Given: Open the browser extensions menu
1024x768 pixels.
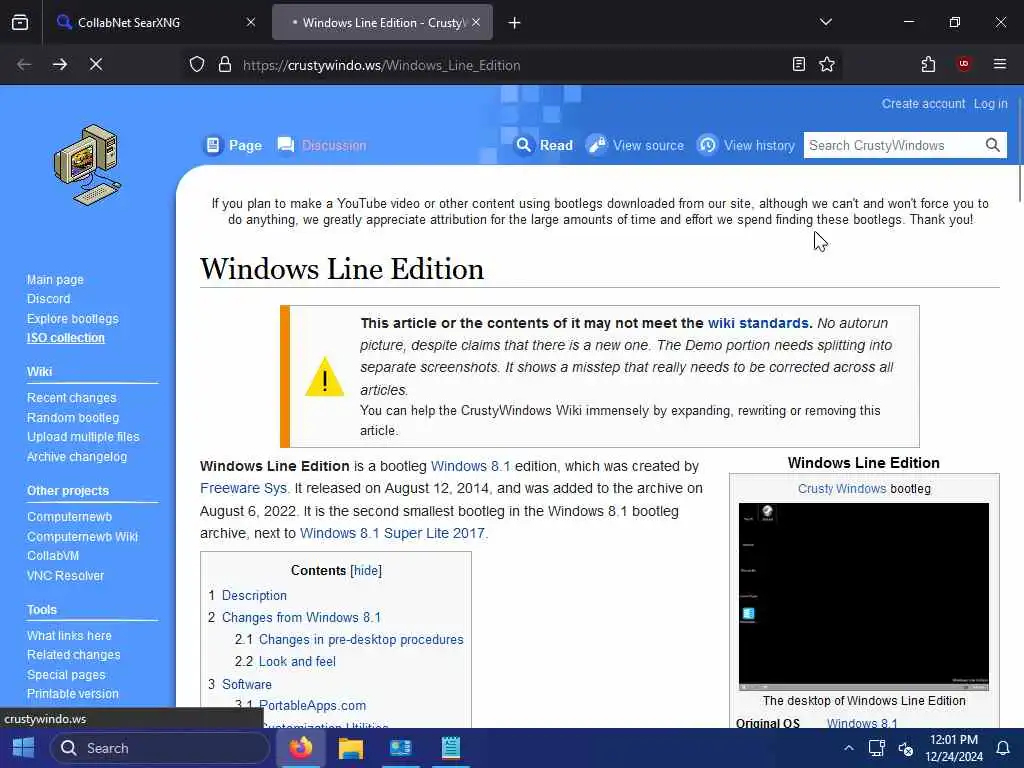Looking at the screenshot, I should coord(928,64).
